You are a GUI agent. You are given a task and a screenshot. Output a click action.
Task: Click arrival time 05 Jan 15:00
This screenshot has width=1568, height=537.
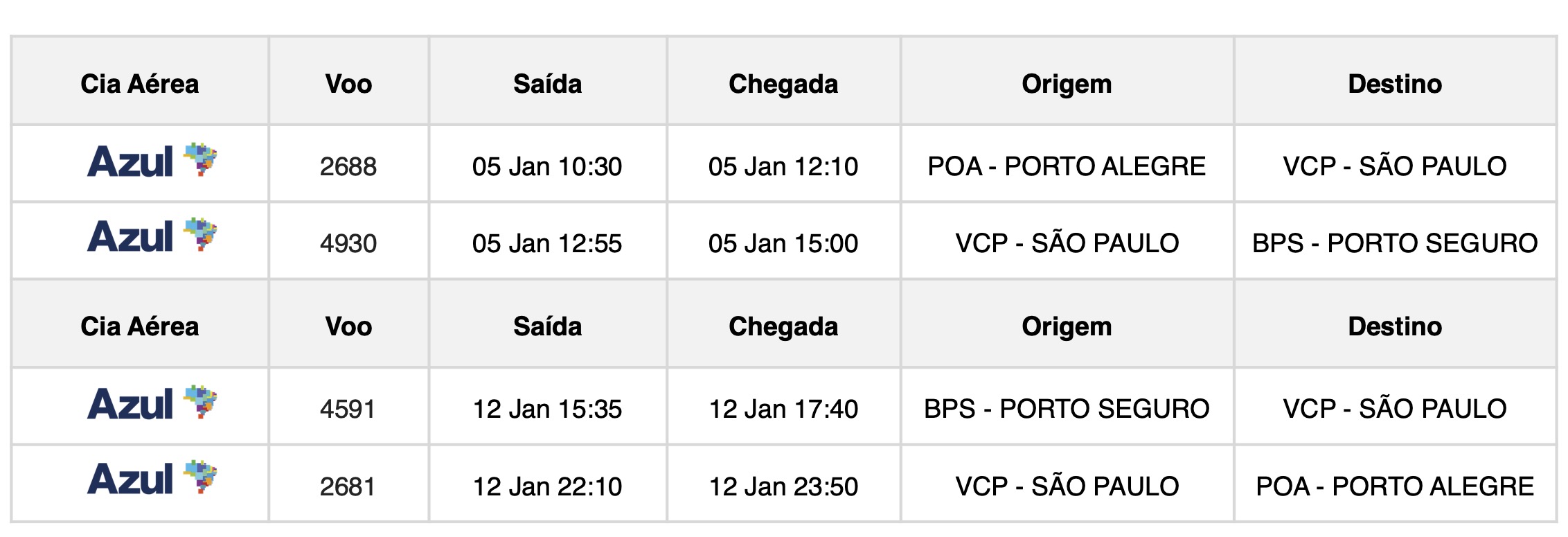[x=783, y=243]
